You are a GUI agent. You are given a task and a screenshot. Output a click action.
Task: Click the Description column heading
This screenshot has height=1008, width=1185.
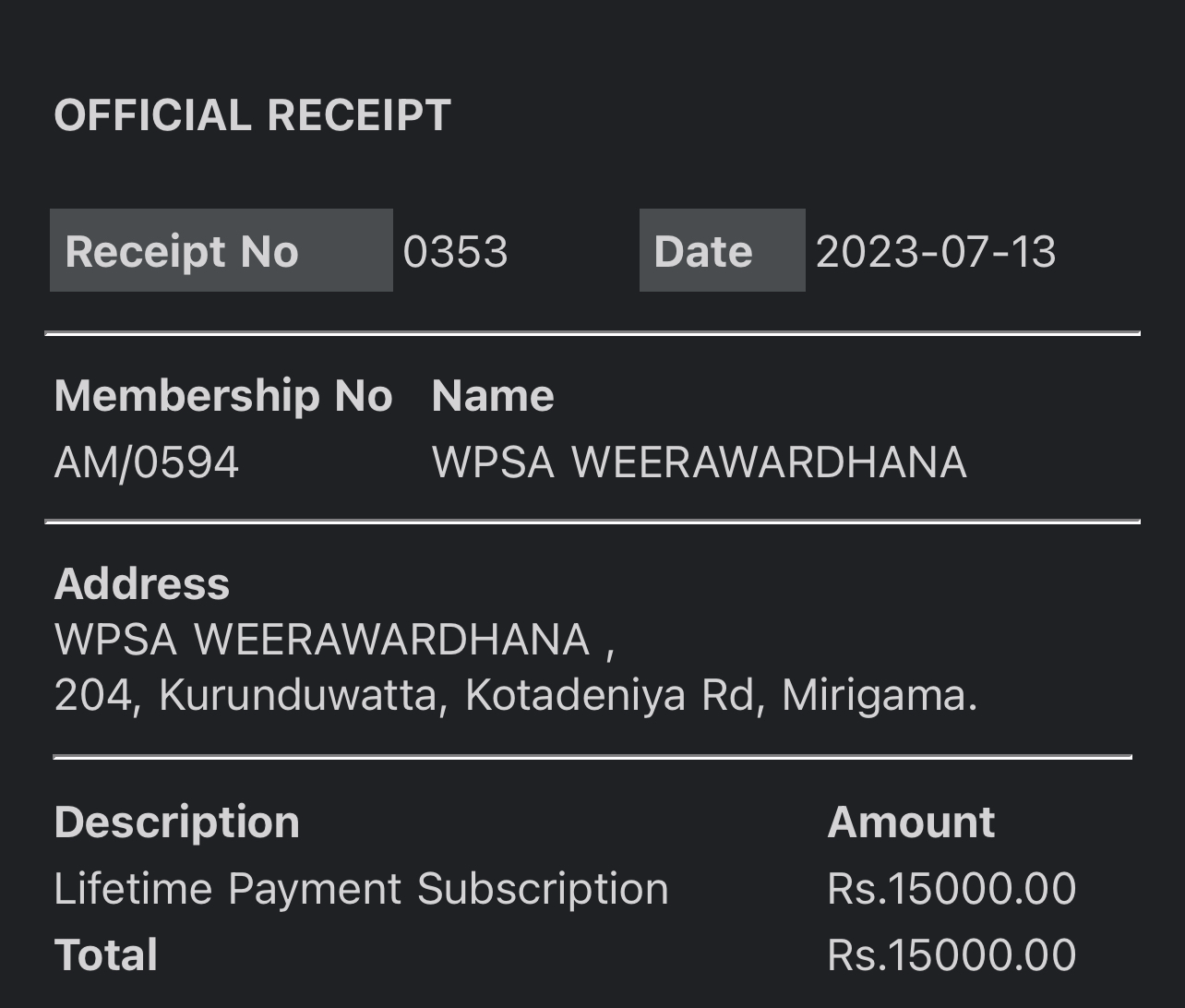pos(177,822)
